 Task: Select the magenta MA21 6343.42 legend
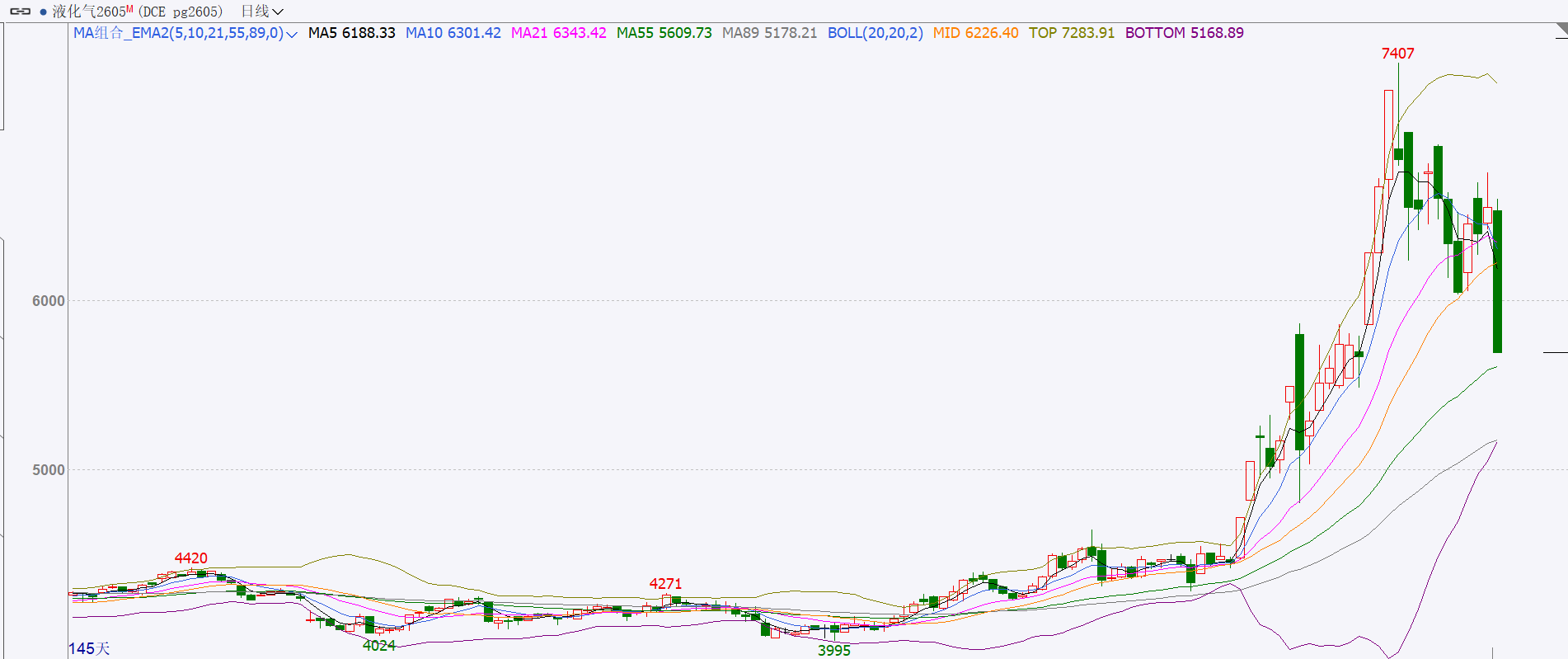(558, 33)
